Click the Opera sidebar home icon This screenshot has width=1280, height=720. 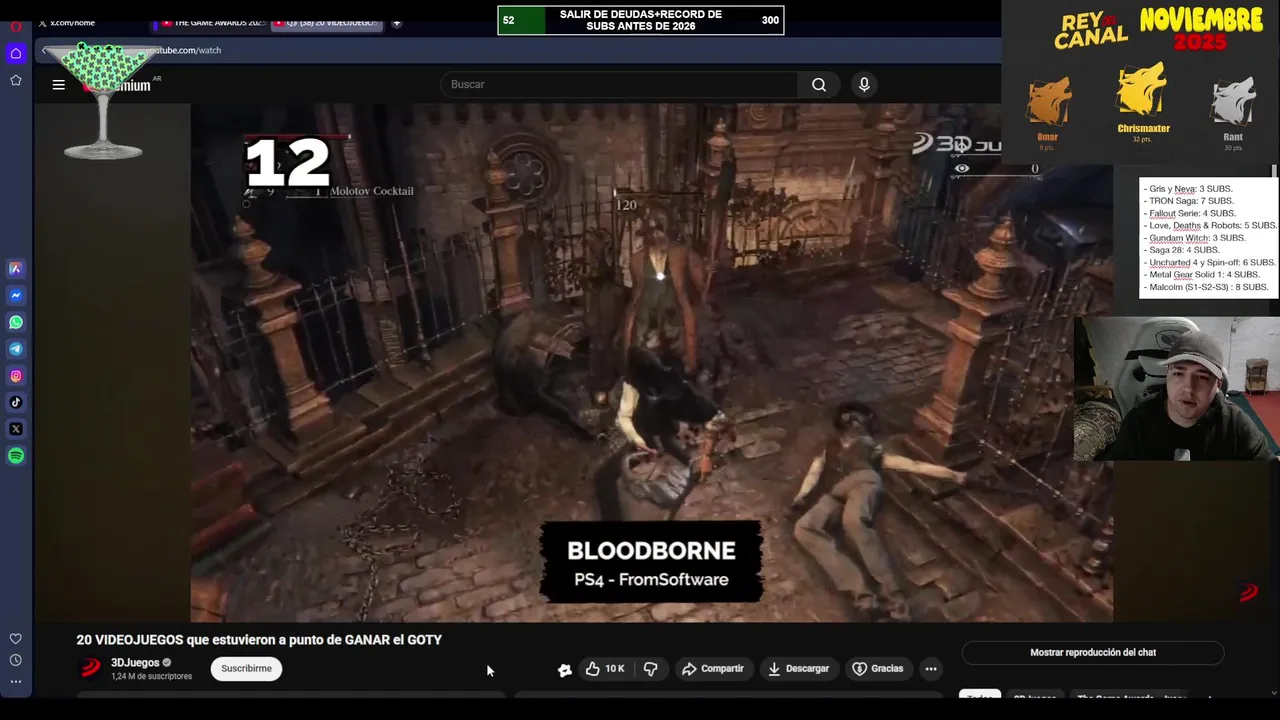[x=16, y=53]
